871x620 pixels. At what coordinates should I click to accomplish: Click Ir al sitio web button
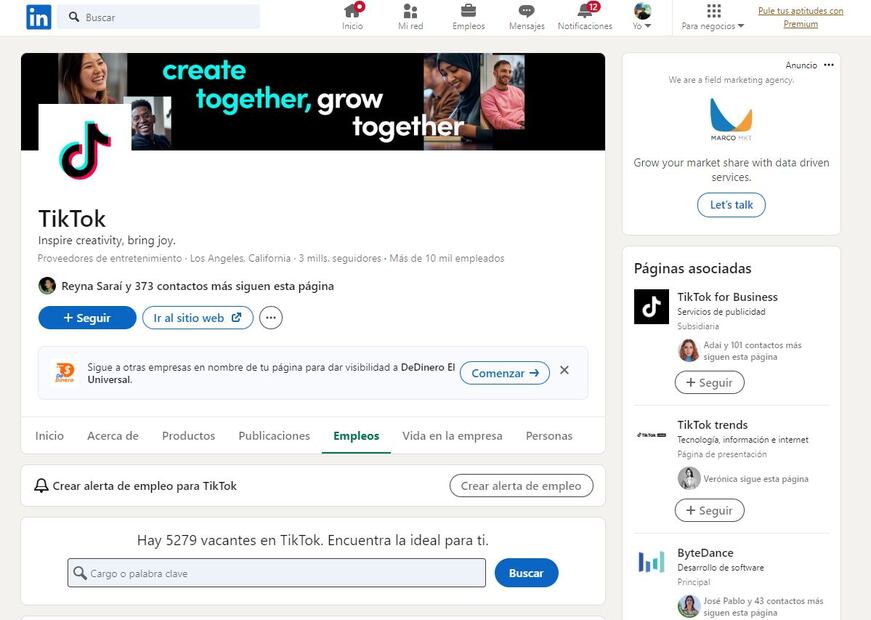click(x=198, y=318)
